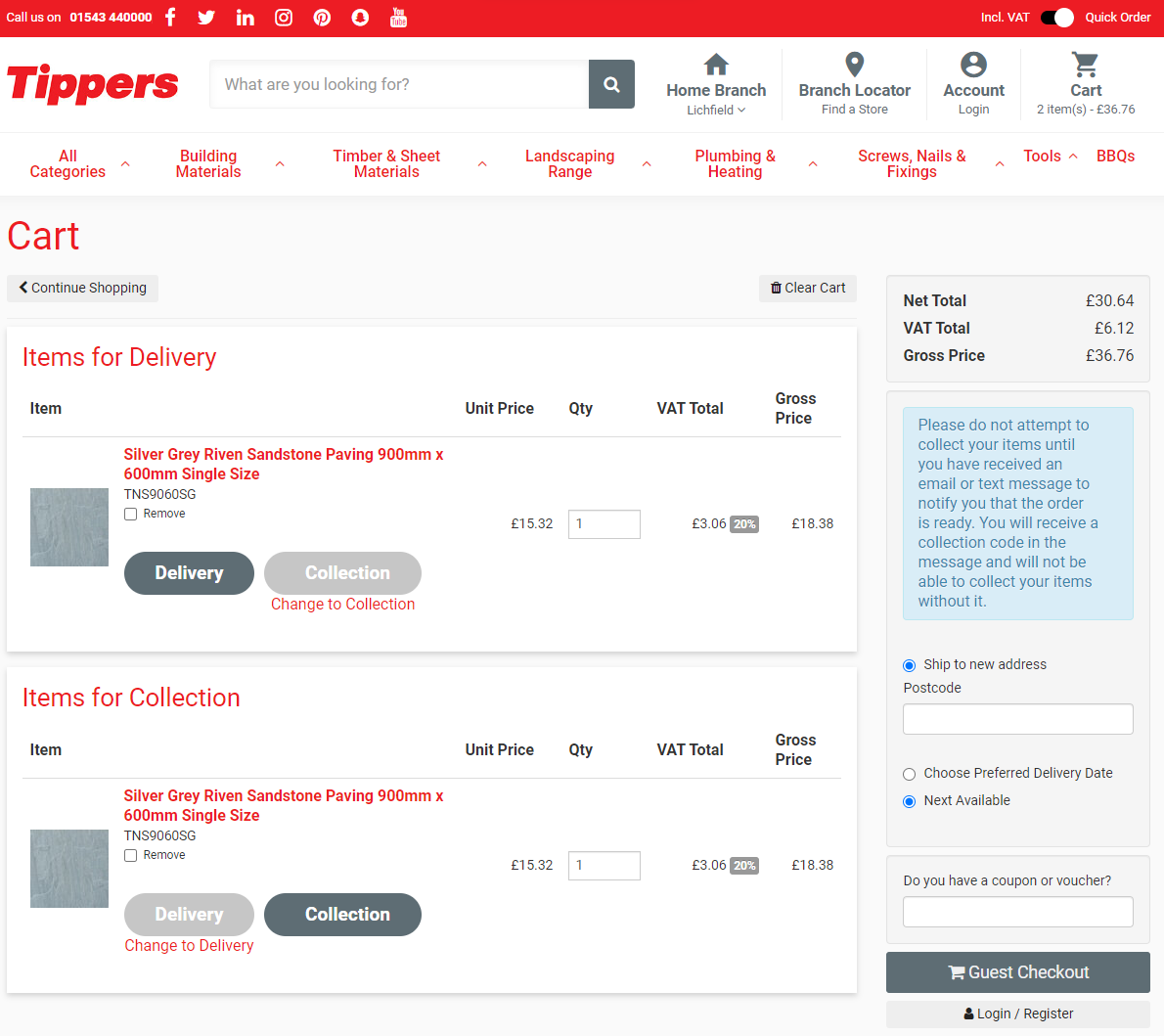This screenshot has width=1164, height=1036.
Task: Click the Guest Checkout button
Action: click(x=1017, y=972)
